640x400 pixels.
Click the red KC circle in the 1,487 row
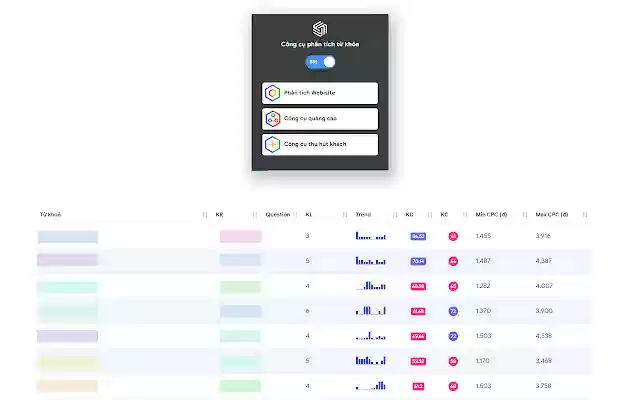click(453, 261)
